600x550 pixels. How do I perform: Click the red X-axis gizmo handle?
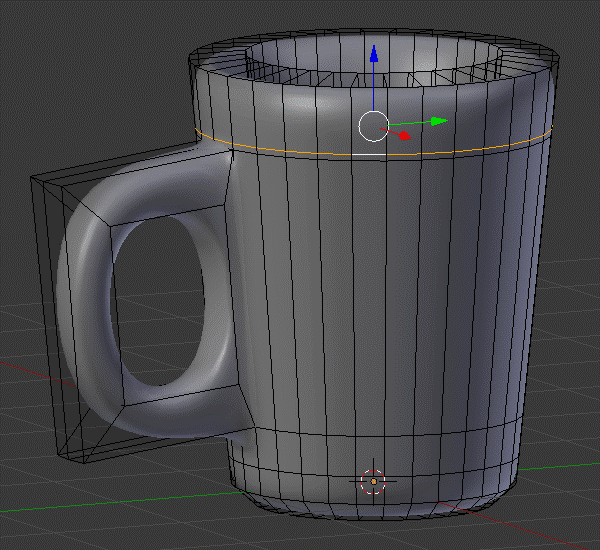tap(404, 135)
